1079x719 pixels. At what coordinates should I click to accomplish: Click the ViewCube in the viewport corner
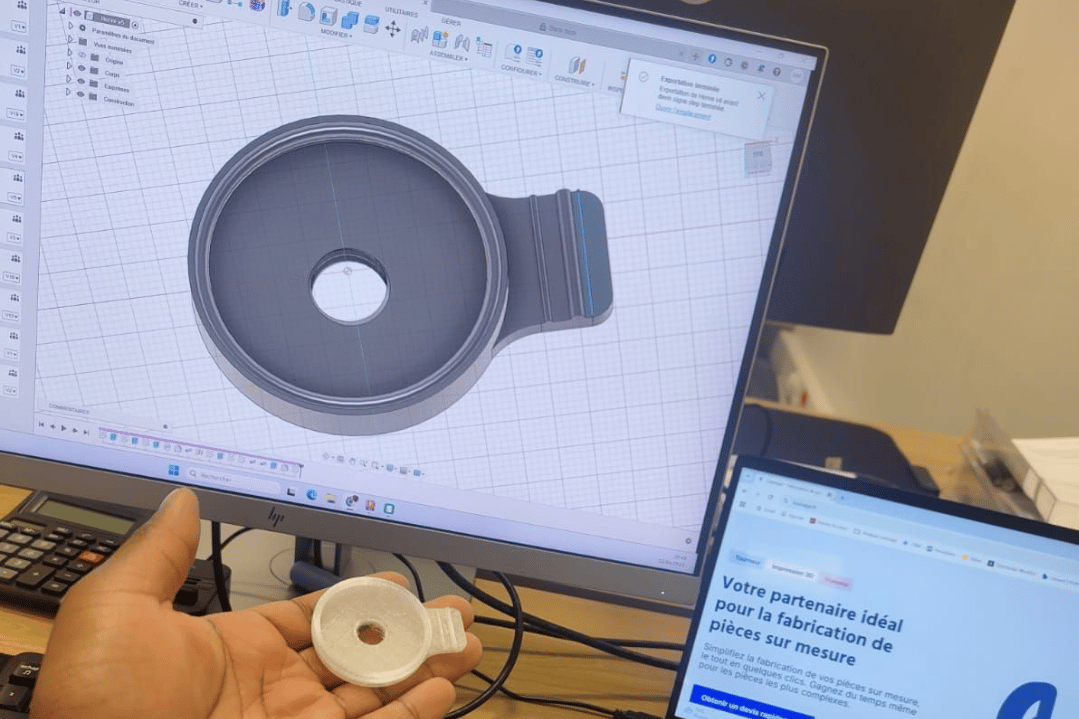tap(757, 157)
